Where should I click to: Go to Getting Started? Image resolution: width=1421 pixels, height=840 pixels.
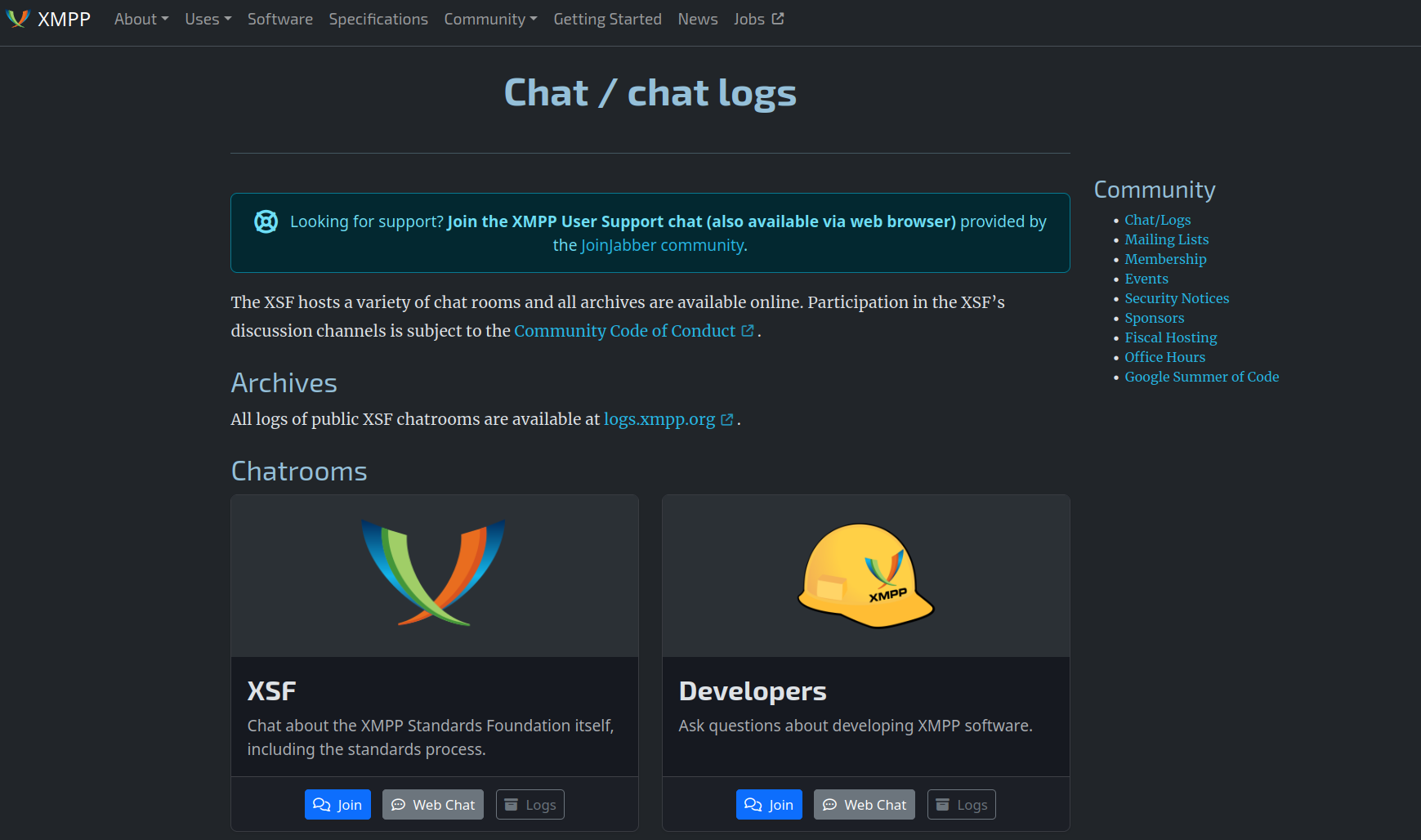click(x=607, y=19)
